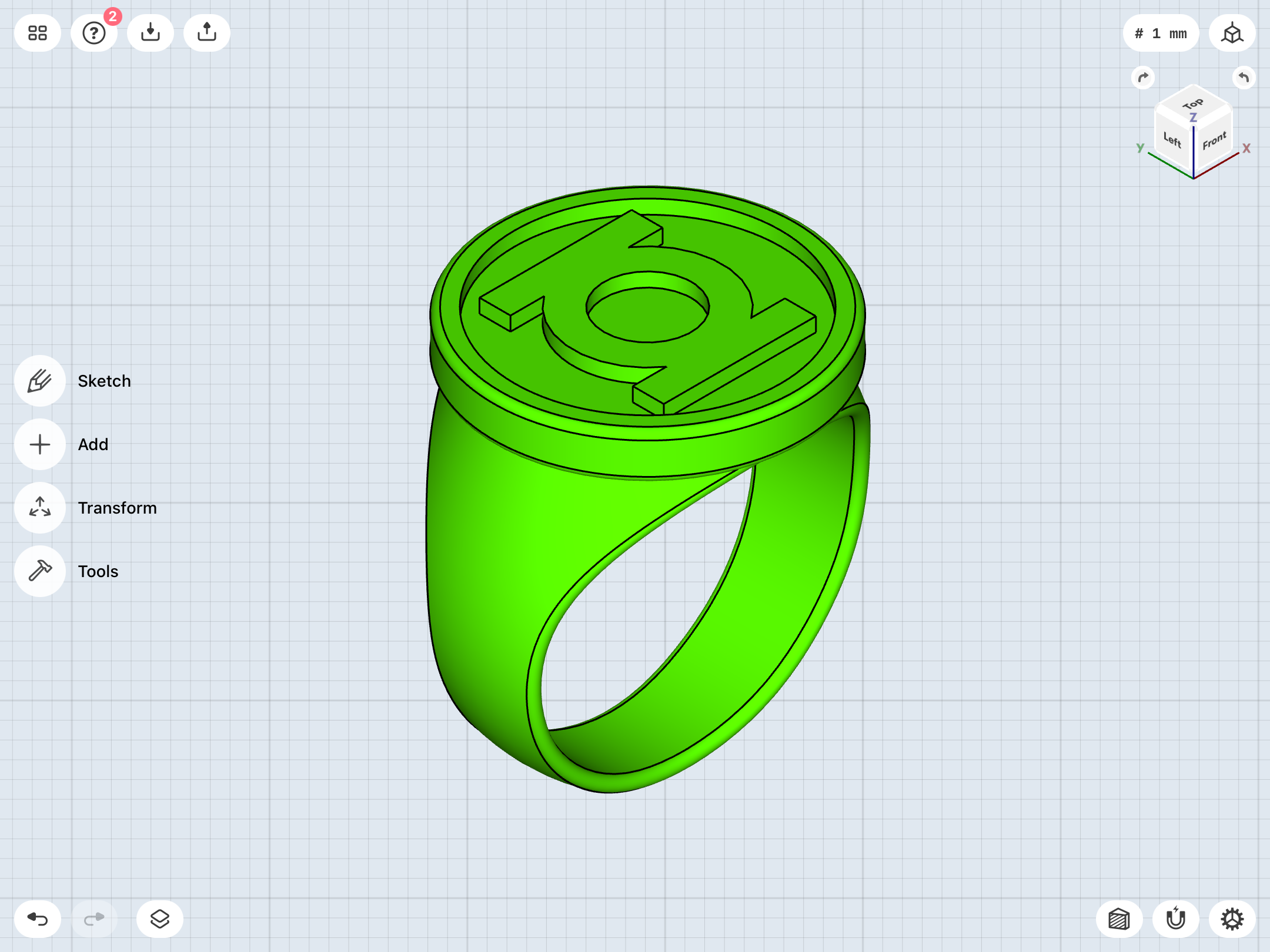Image resolution: width=1270 pixels, height=952 pixels.
Task: Click the undo arrow button
Action: tap(38, 919)
